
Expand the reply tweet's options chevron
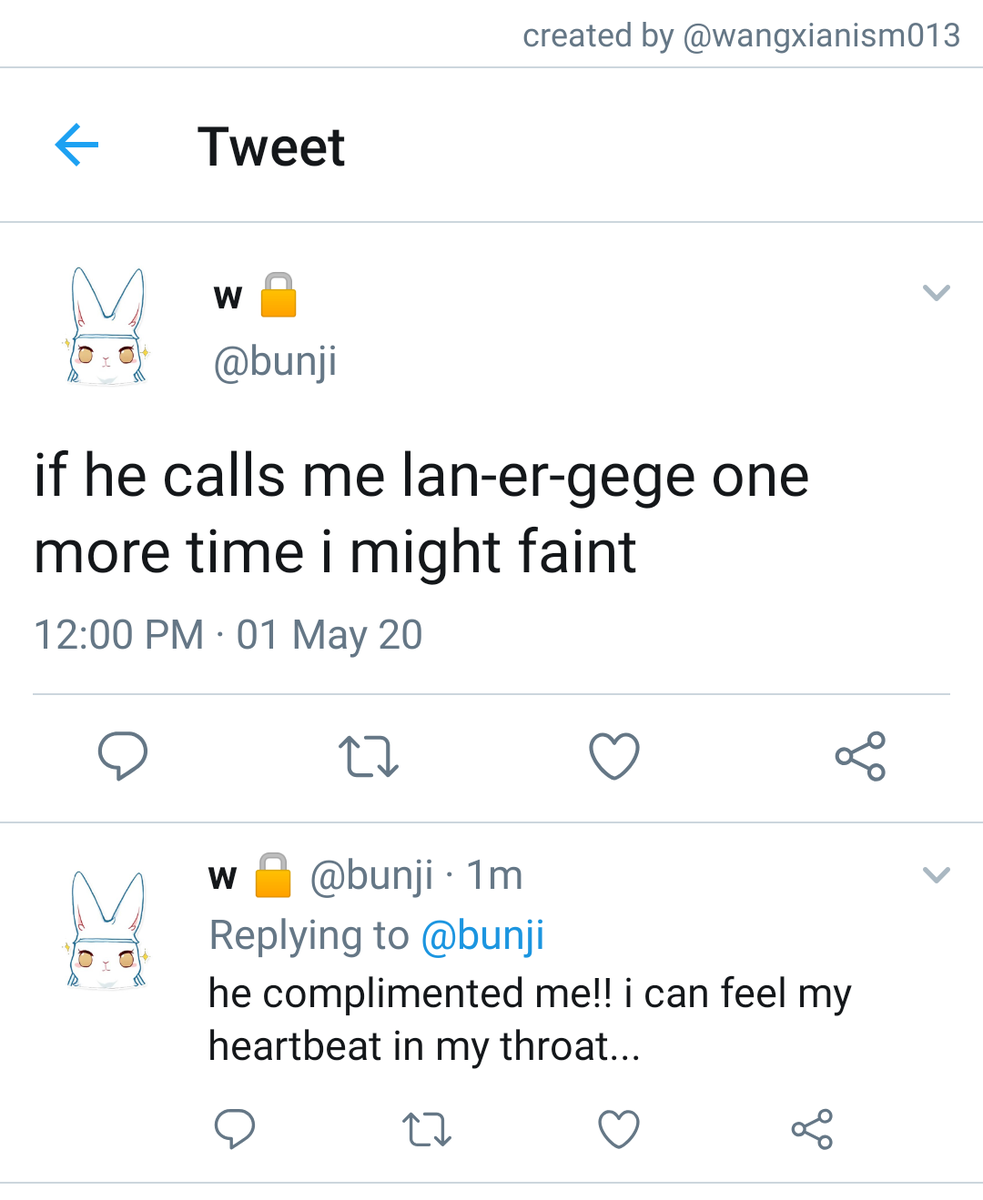point(935,876)
